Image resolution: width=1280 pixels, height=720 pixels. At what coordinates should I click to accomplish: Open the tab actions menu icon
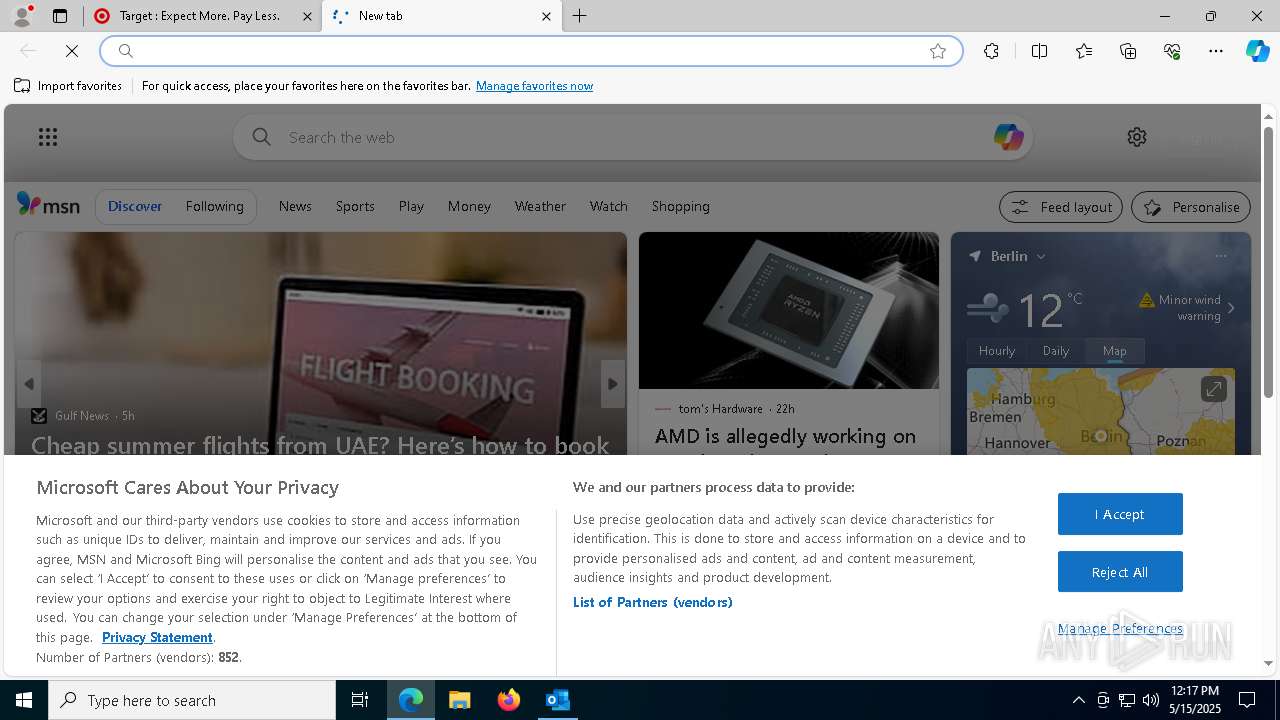click(x=60, y=16)
